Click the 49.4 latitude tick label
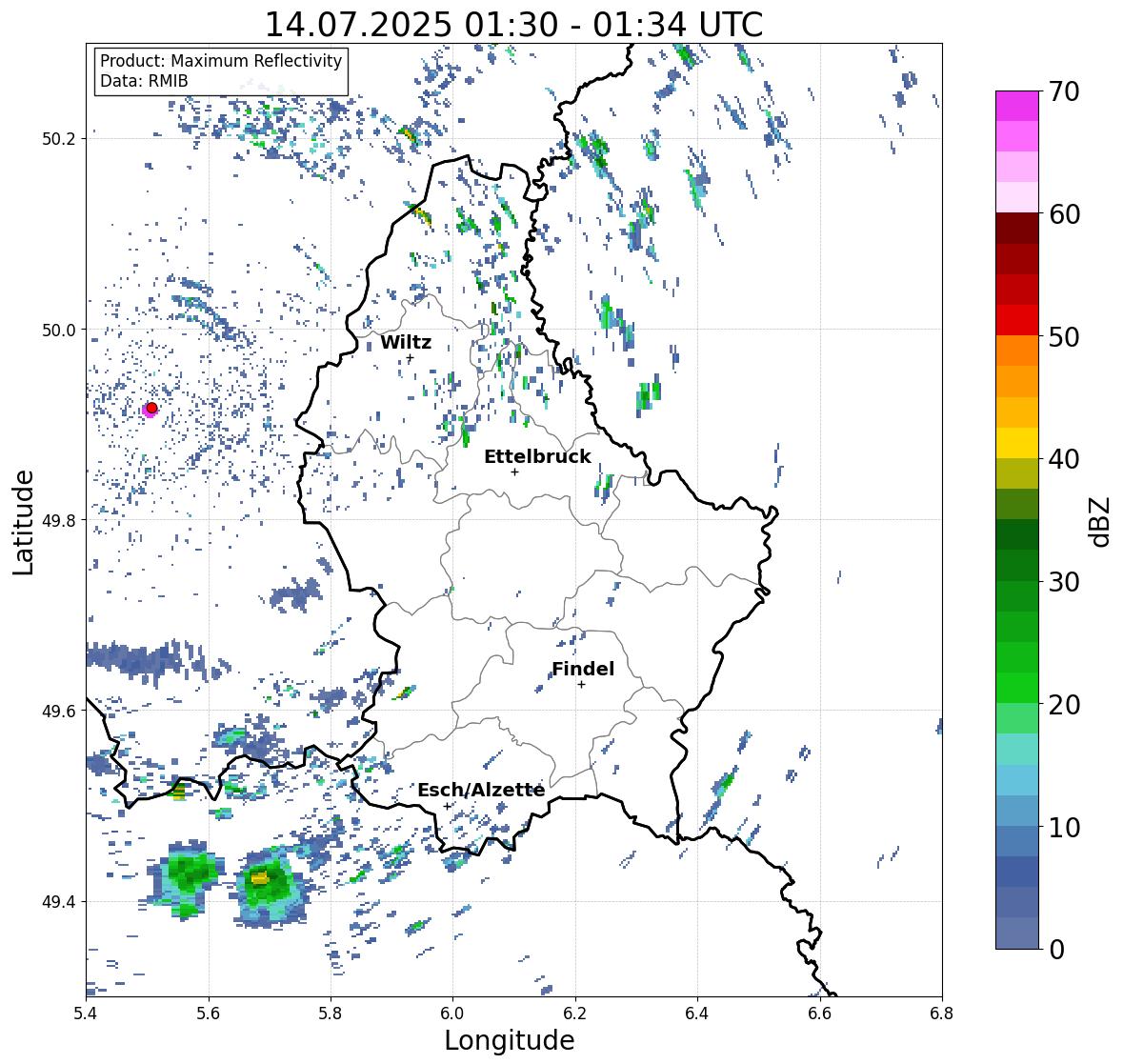The width and height of the screenshot is (1123, 1064). click(x=60, y=902)
